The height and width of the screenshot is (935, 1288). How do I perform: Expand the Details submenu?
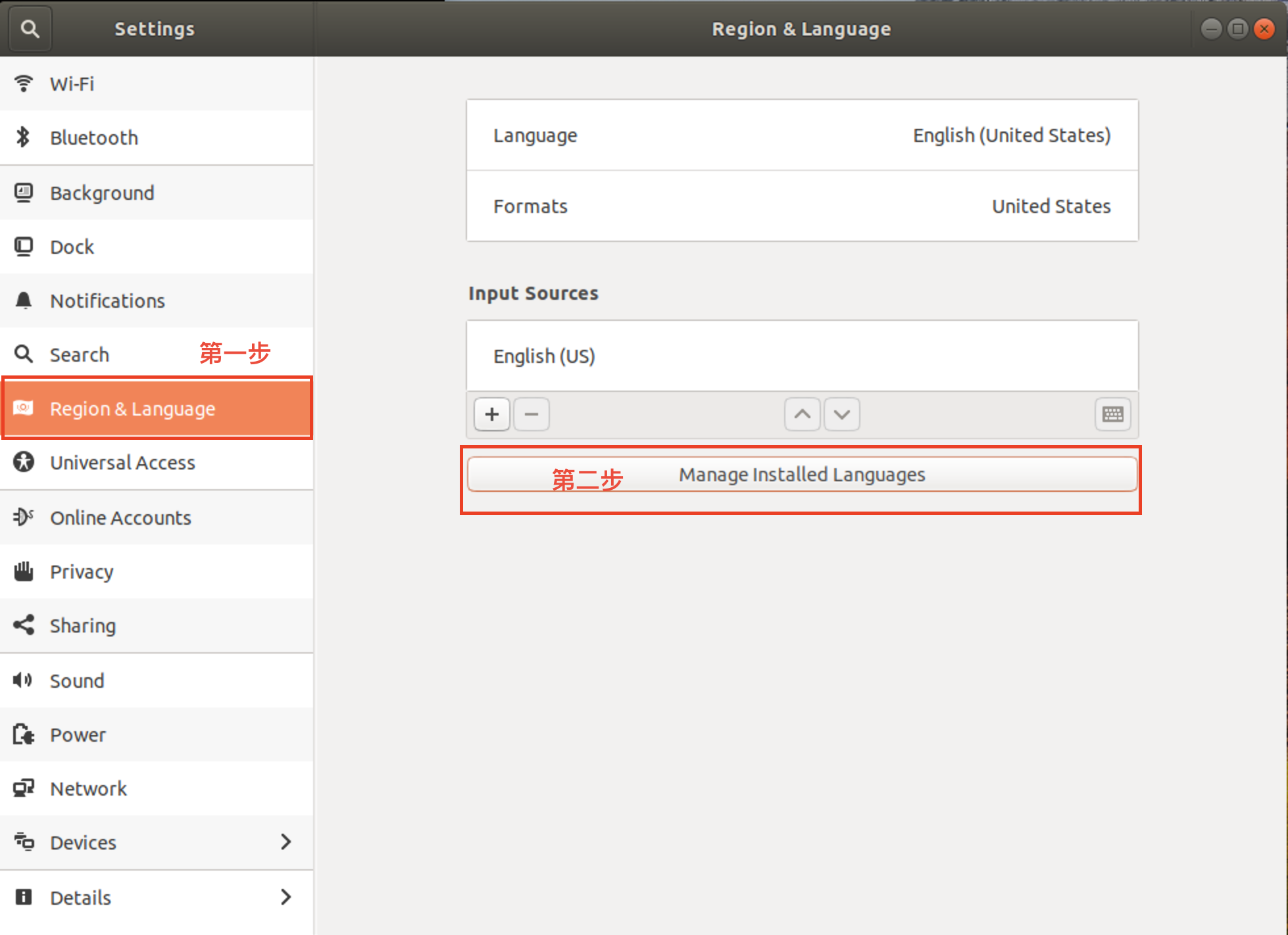coord(157,898)
